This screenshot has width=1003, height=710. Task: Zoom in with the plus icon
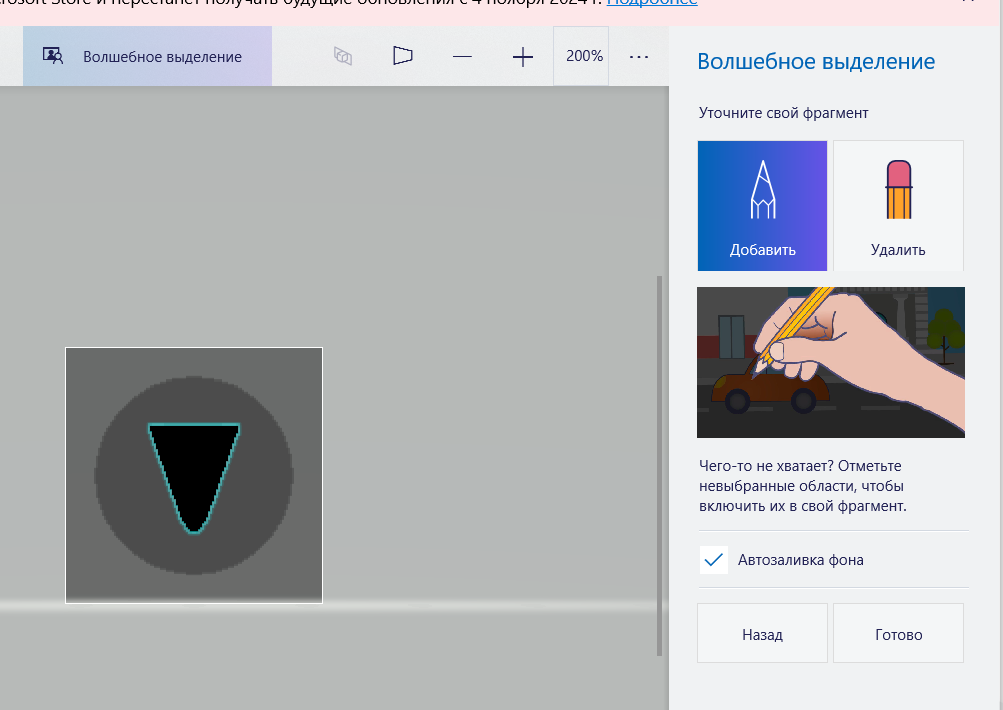[x=523, y=57]
